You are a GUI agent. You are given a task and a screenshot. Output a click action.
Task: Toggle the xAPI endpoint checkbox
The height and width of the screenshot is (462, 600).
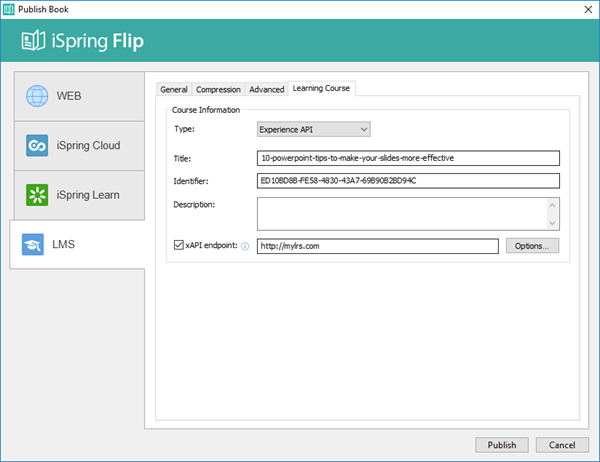(x=178, y=245)
